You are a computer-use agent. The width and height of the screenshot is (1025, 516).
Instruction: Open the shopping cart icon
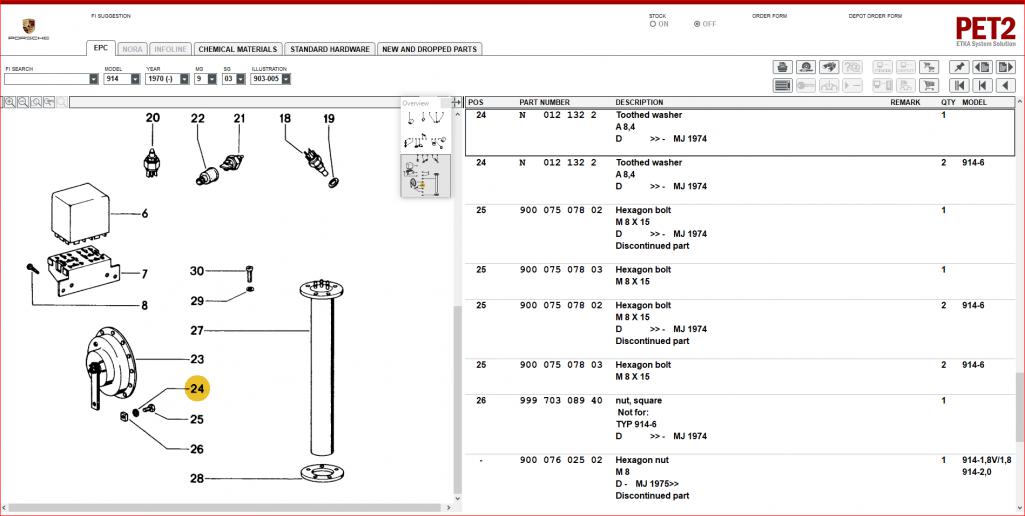pos(929,85)
